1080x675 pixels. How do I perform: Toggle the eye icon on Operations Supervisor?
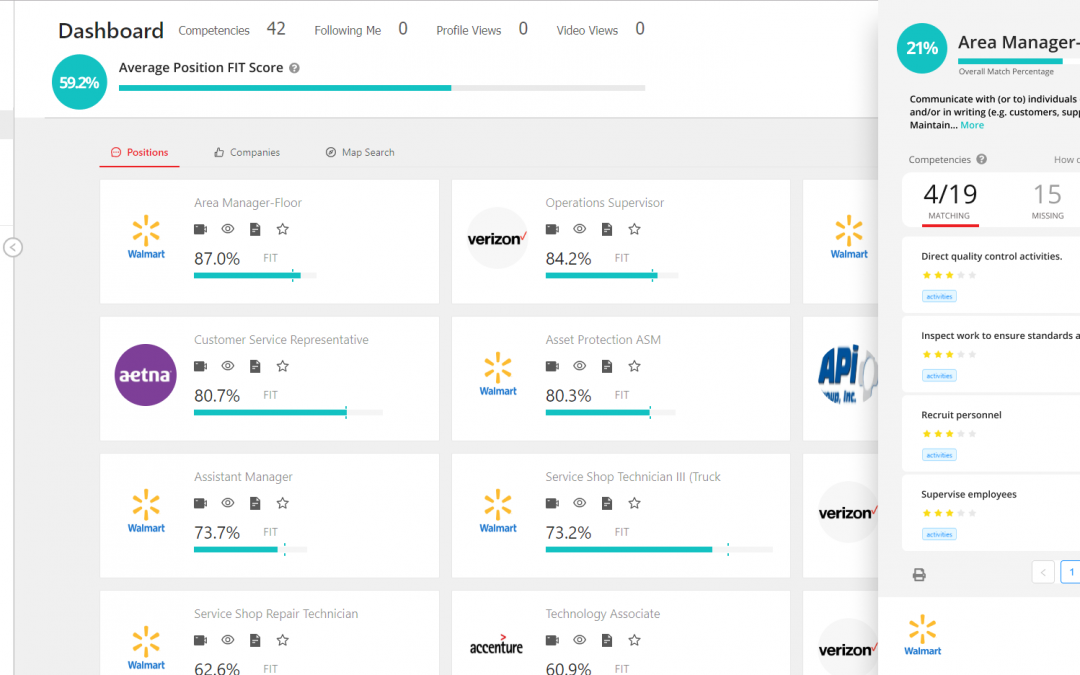point(580,229)
